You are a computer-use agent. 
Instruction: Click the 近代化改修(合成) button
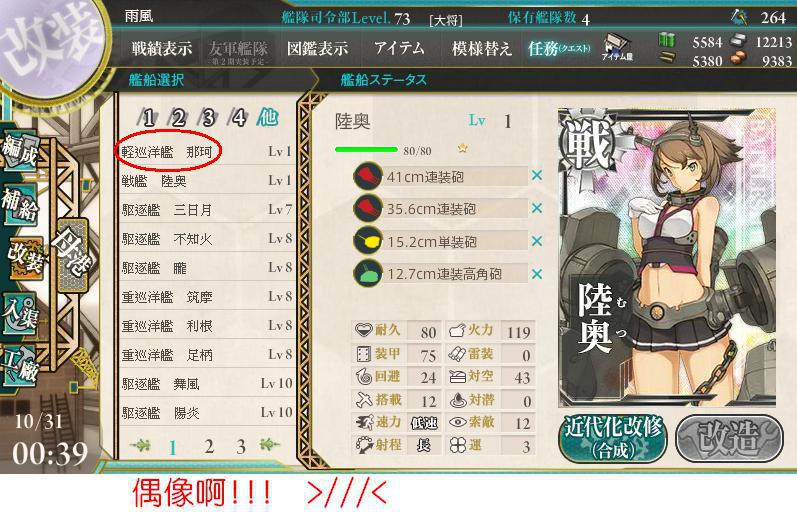click(x=613, y=438)
